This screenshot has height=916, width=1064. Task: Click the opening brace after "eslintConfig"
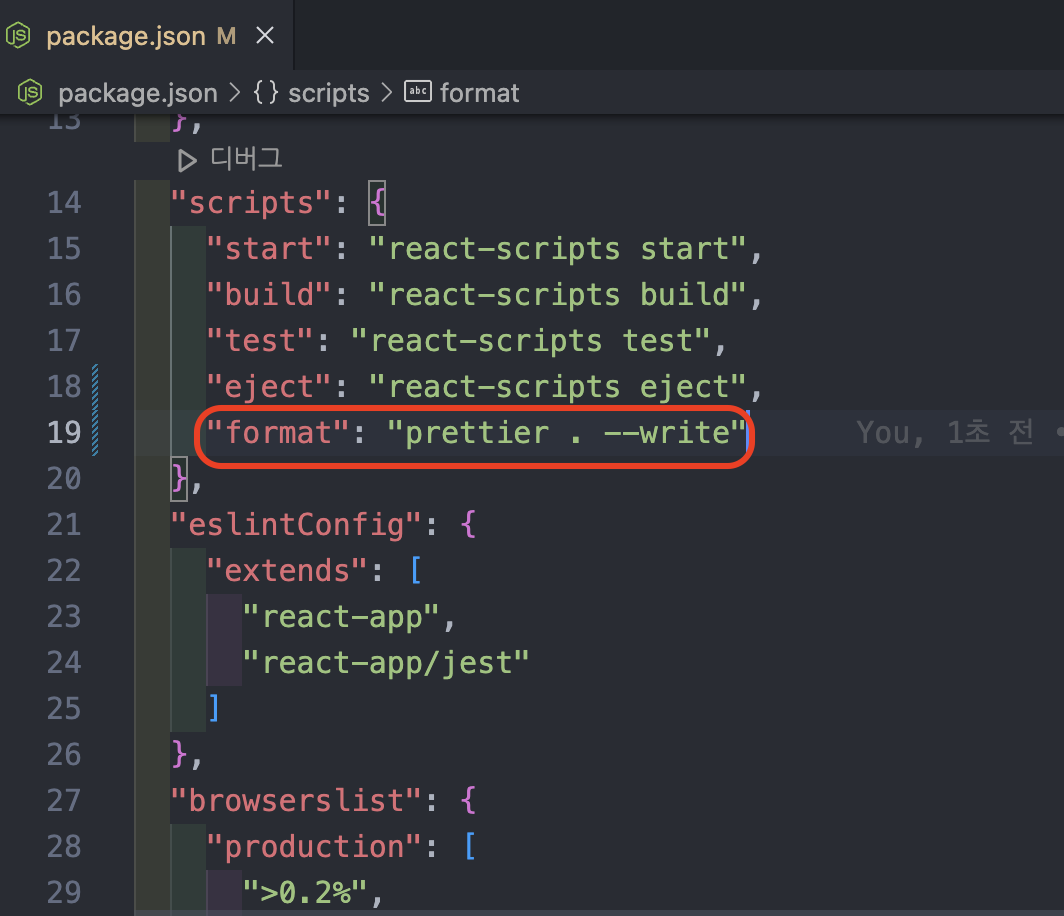(x=468, y=524)
